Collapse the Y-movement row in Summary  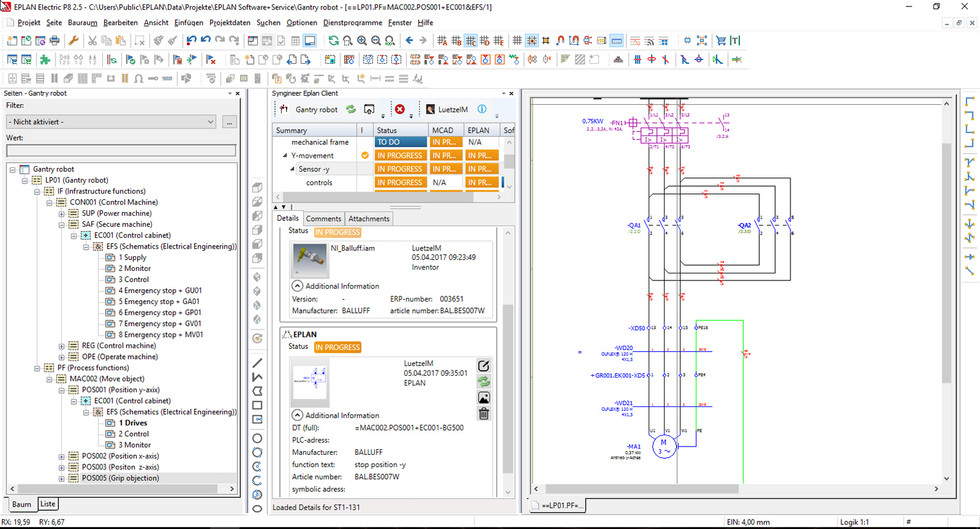pyautogui.click(x=285, y=156)
